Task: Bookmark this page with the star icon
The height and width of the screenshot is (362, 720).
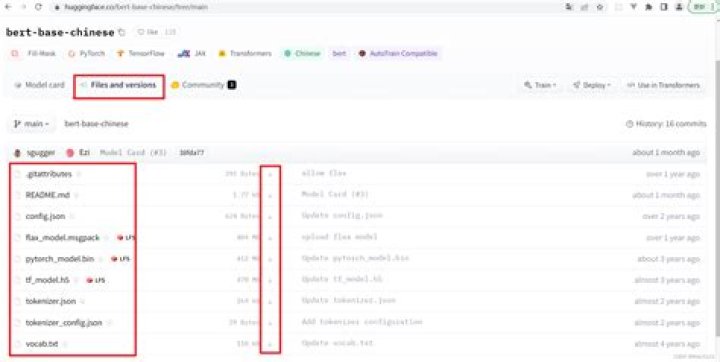Action: pos(600,7)
